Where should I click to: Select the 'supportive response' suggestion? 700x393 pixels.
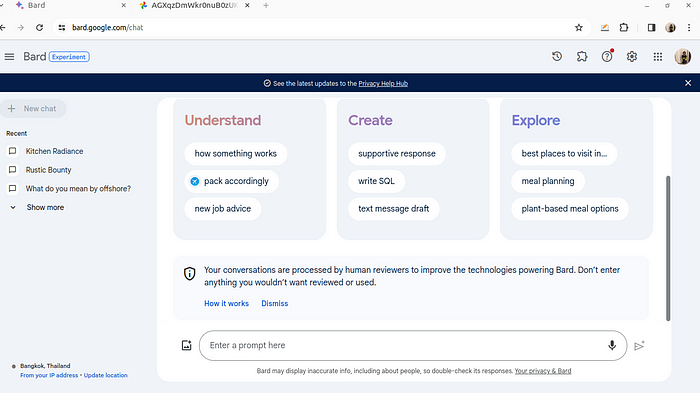397,154
